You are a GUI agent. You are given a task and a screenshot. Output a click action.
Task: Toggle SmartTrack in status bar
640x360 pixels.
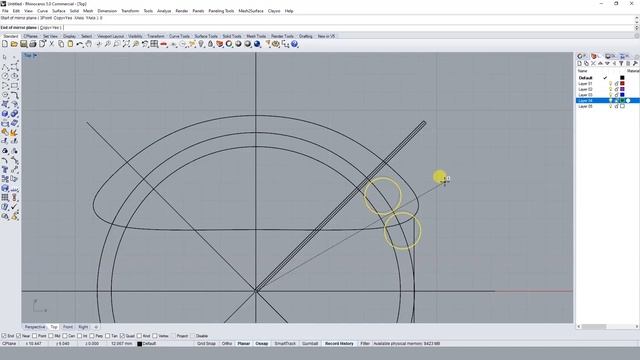pos(285,344)
